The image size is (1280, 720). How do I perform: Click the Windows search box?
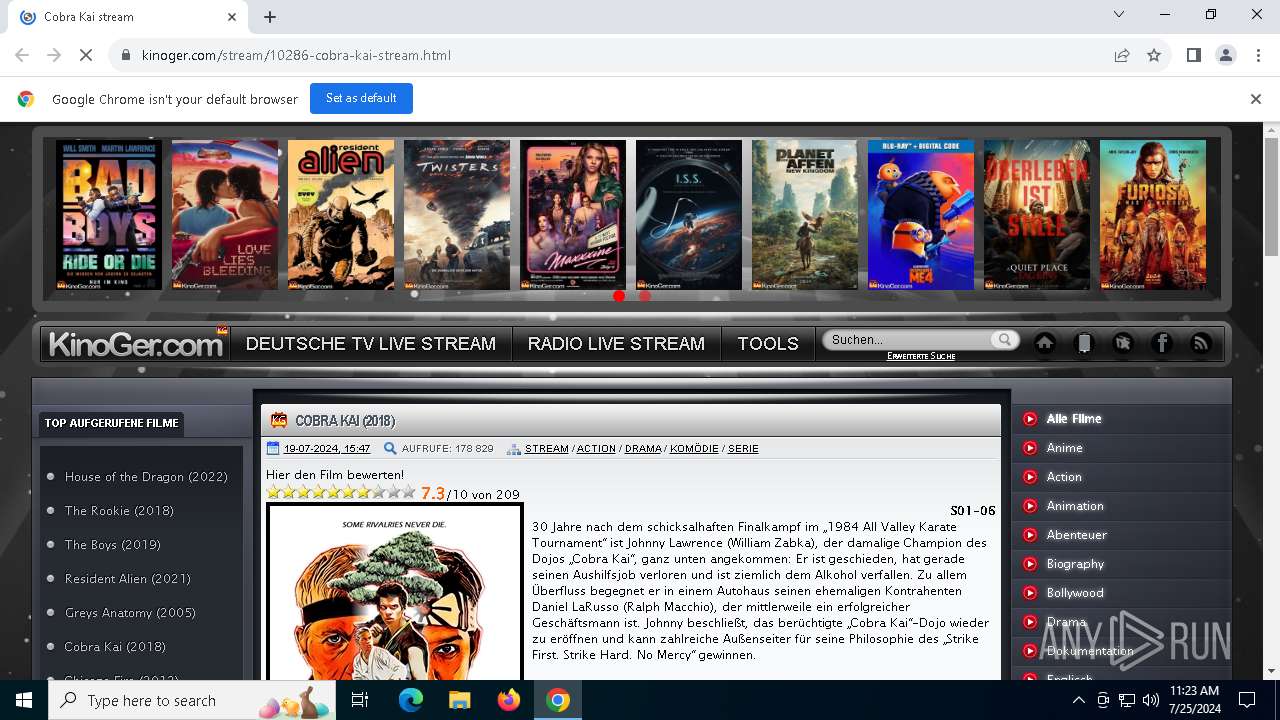click(194, 700)
